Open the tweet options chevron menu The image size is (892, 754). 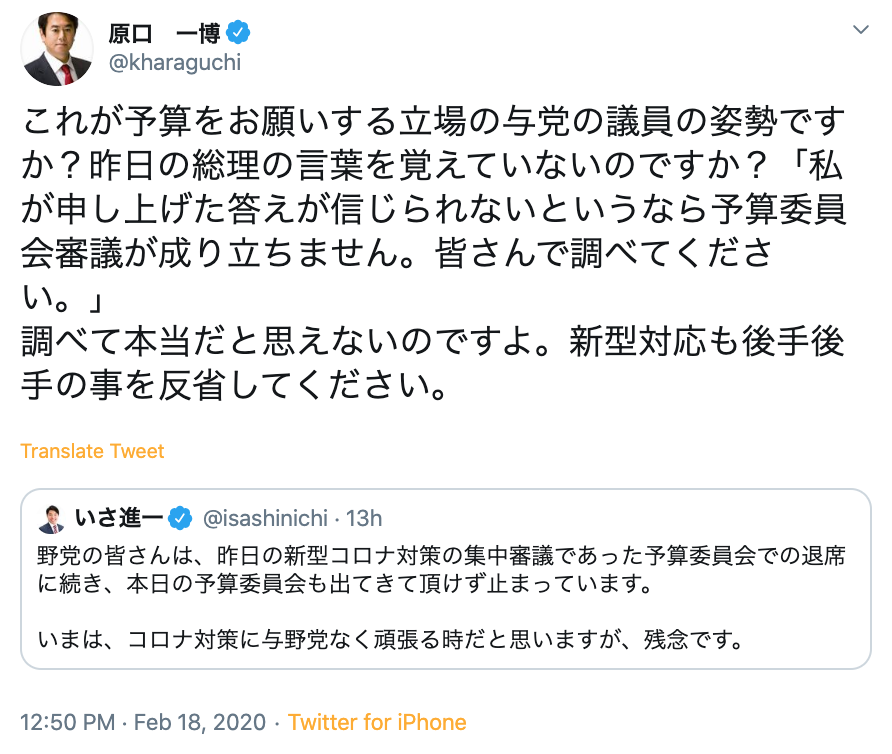pyautogui.click(x=861, y=30)
